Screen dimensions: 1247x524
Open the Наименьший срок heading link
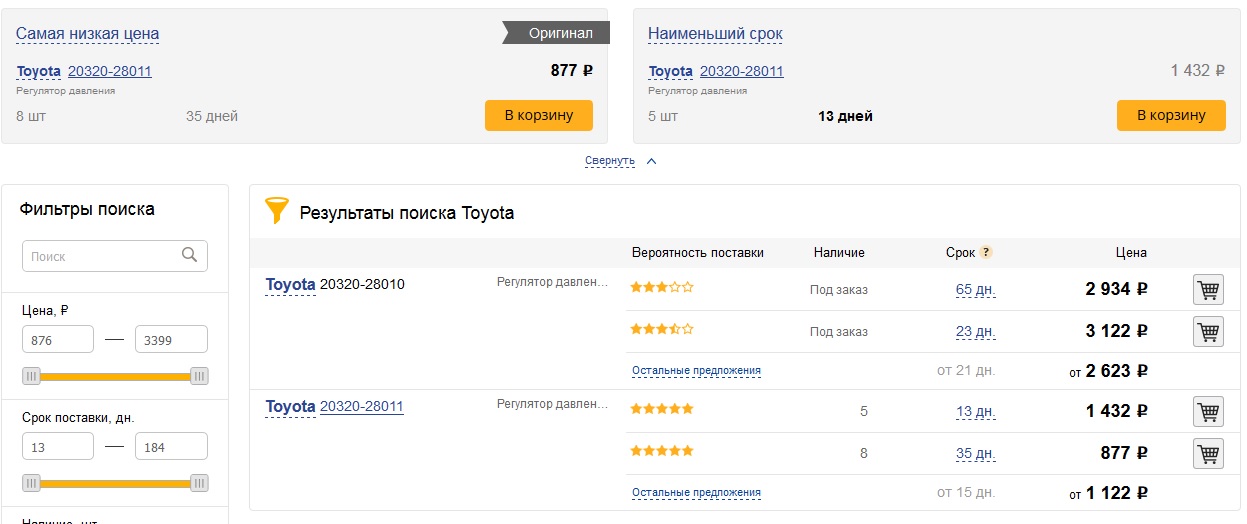point(715,34)
